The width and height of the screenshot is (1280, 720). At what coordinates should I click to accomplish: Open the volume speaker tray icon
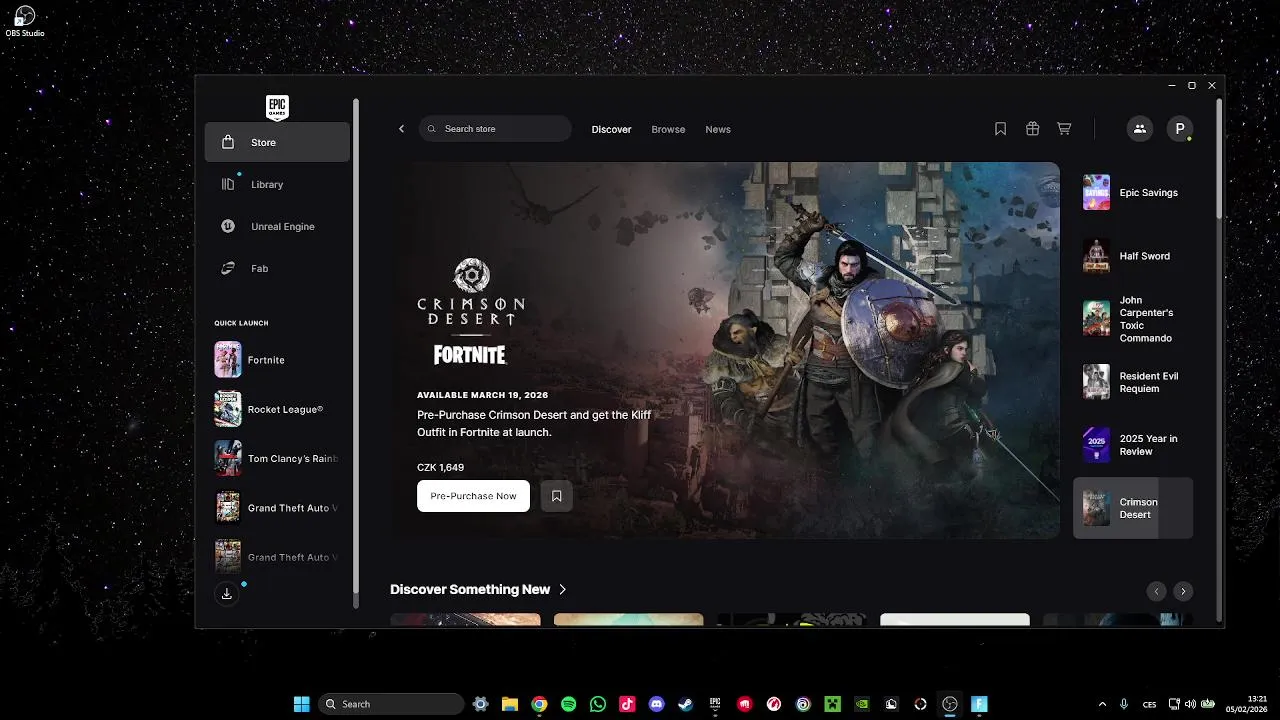[x=1190, y=704]
